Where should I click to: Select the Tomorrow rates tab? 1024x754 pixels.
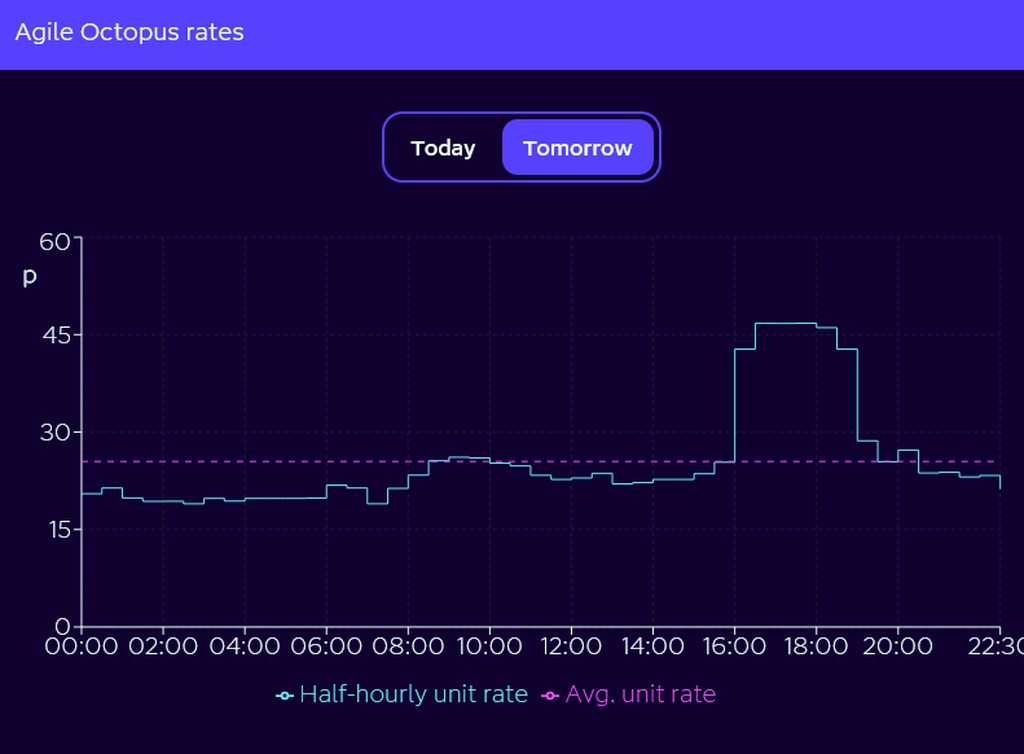pyautogui.click(x=577, y=148)
